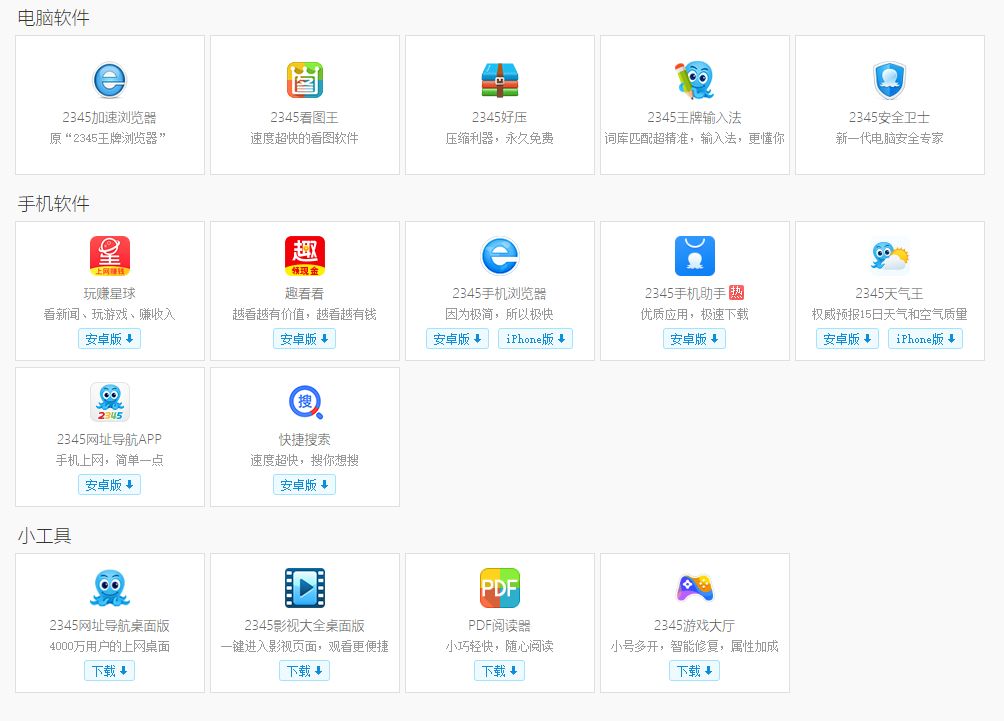Open the 2345网址导航APP icon
This screenshot has width=1004, height=721.
point(109,402)
